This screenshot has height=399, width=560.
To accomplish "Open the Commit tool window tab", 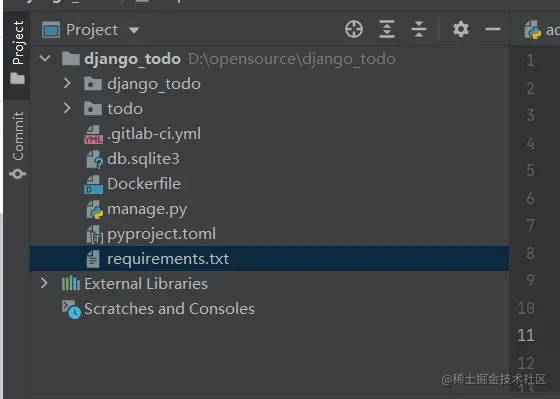I will [18, 145].
